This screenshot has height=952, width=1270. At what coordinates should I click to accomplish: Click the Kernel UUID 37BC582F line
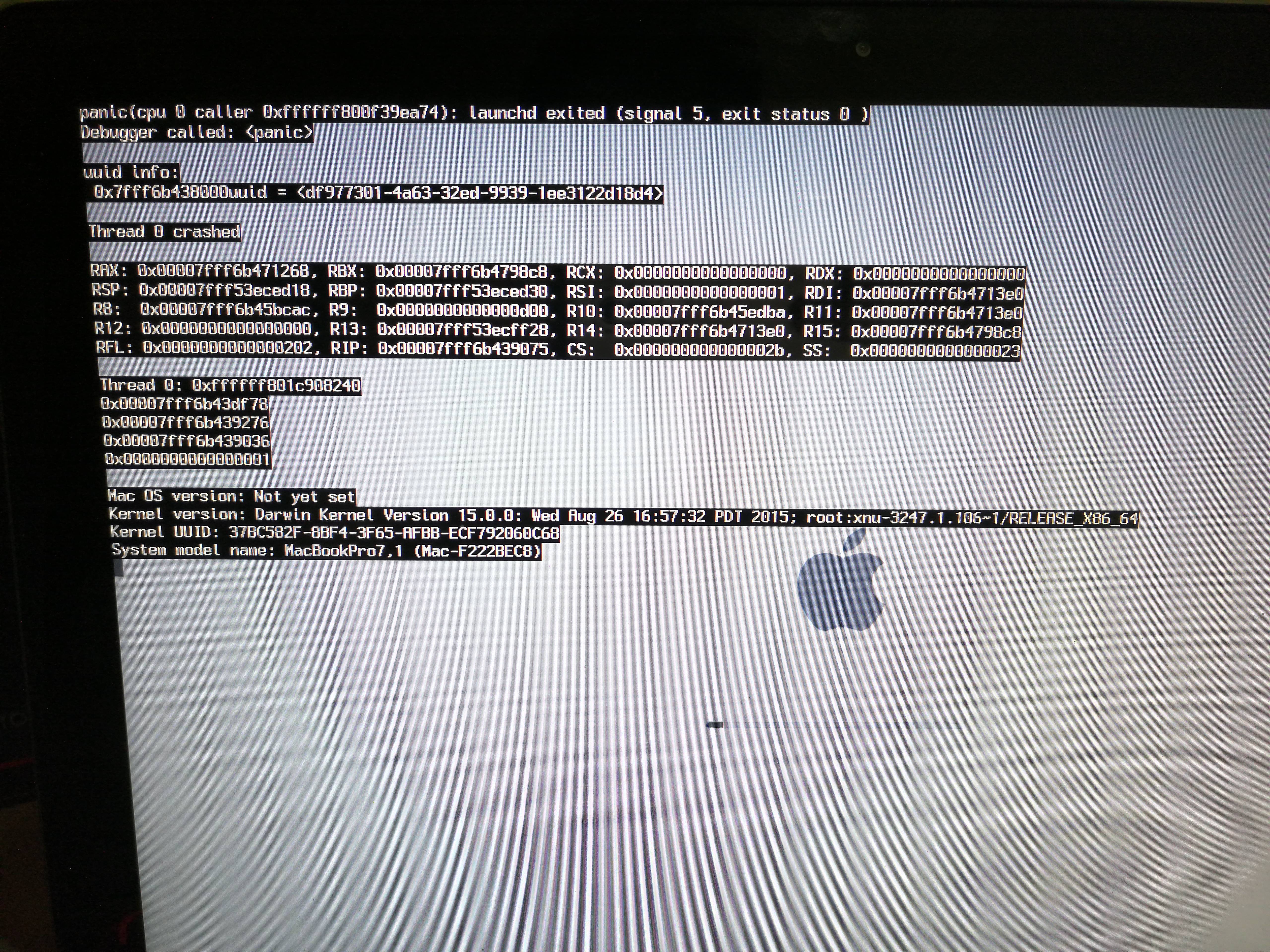334,533
